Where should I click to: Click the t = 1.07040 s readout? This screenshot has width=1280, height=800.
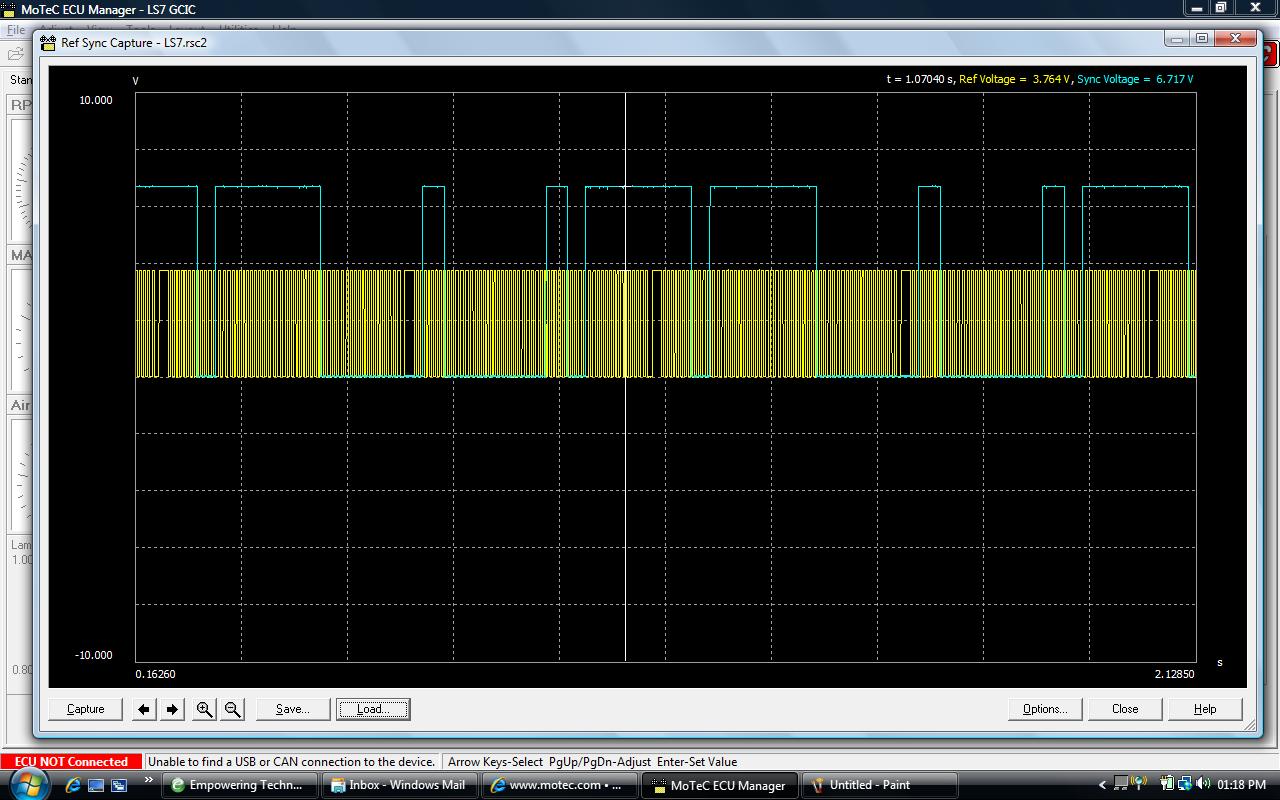920,79
